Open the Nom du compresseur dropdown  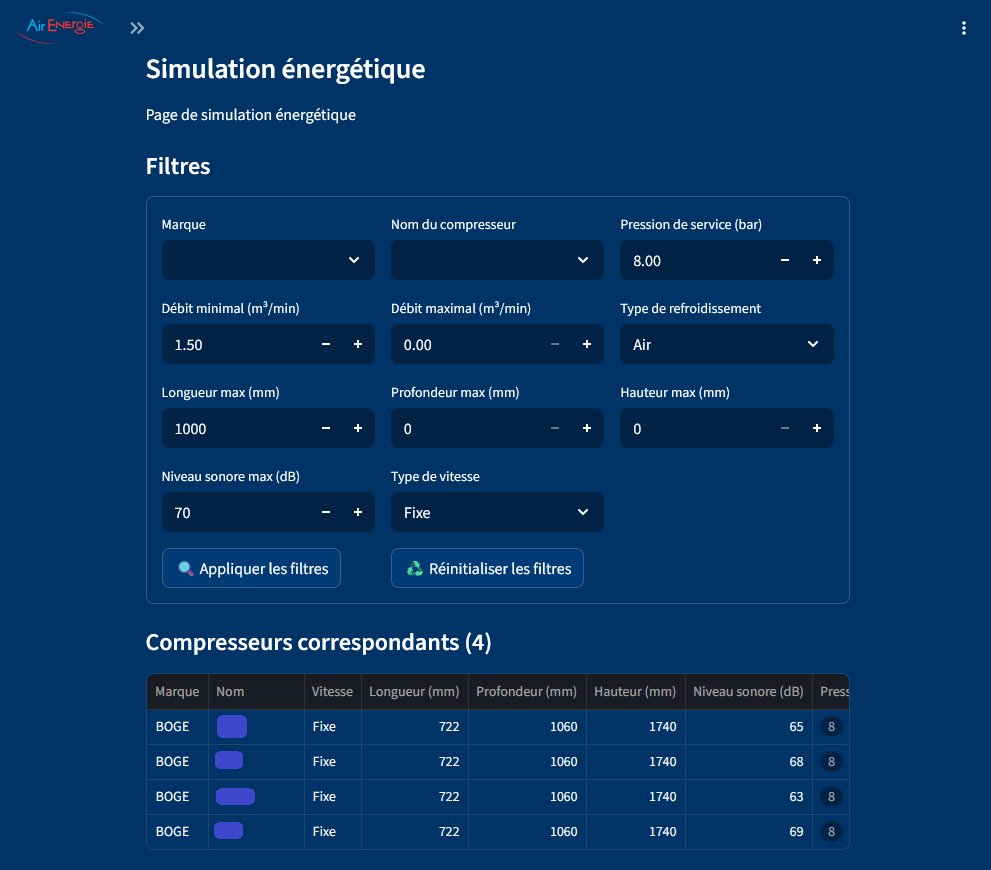[x=497, y=260]
